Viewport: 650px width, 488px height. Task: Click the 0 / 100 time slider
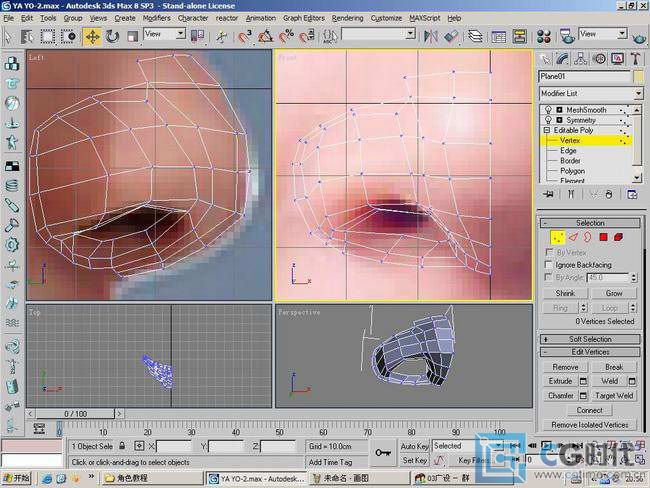click(x=75, y=414)
